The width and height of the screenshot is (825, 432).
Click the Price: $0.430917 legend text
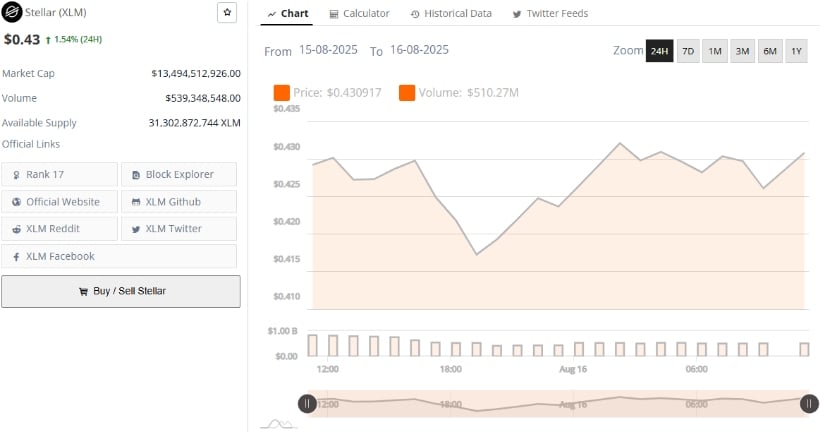[337, 93]
